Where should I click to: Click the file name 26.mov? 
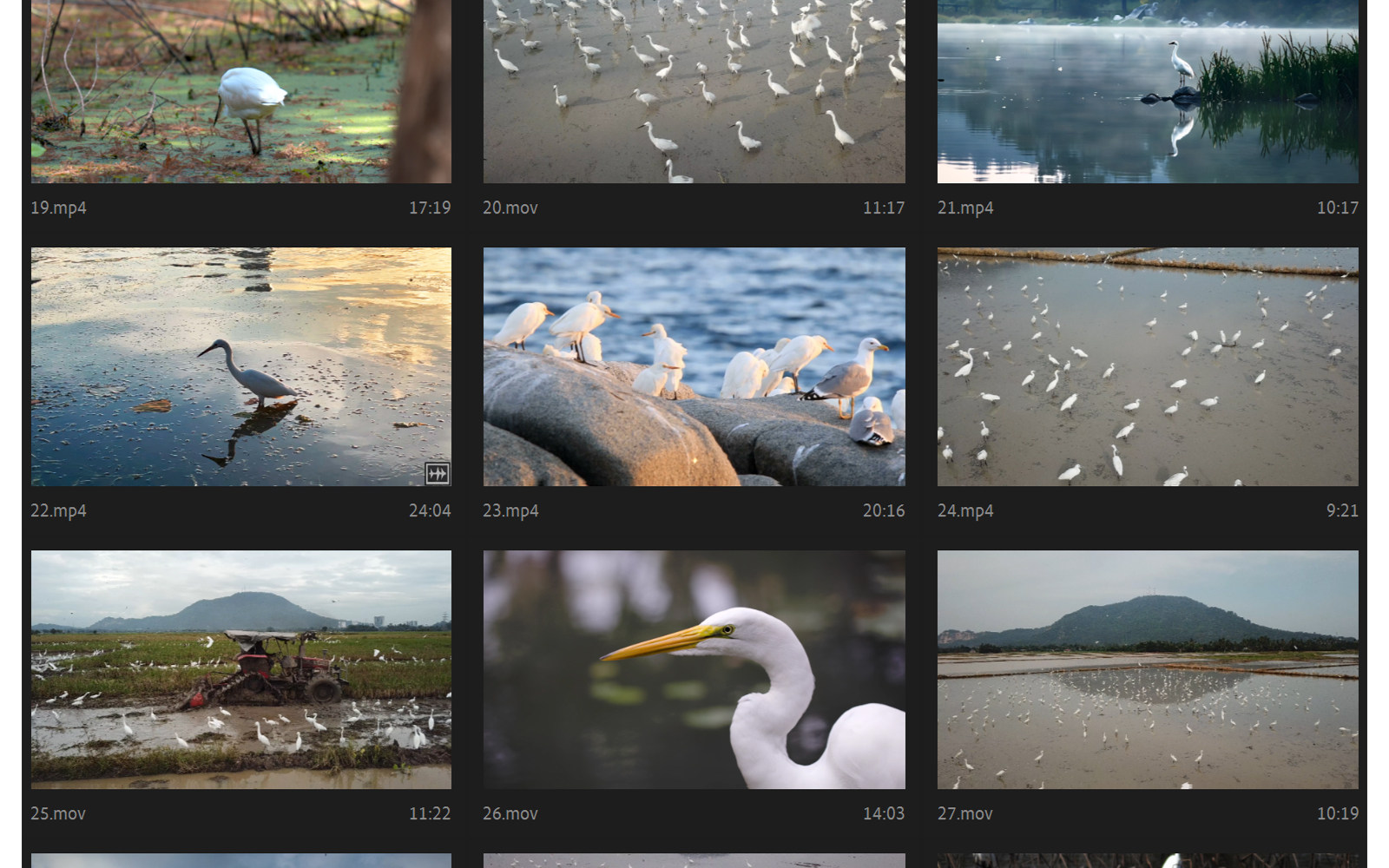510,814
